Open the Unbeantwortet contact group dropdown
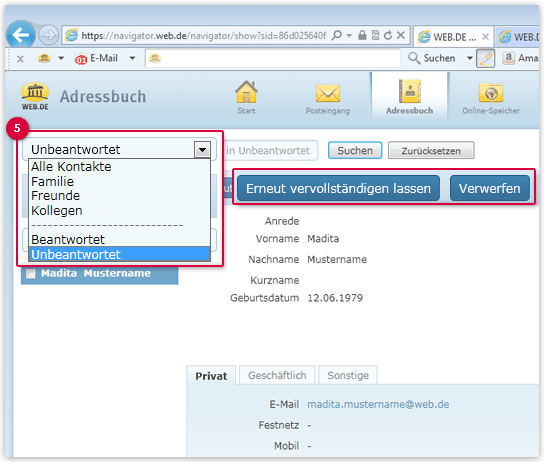 pos(203,150)
